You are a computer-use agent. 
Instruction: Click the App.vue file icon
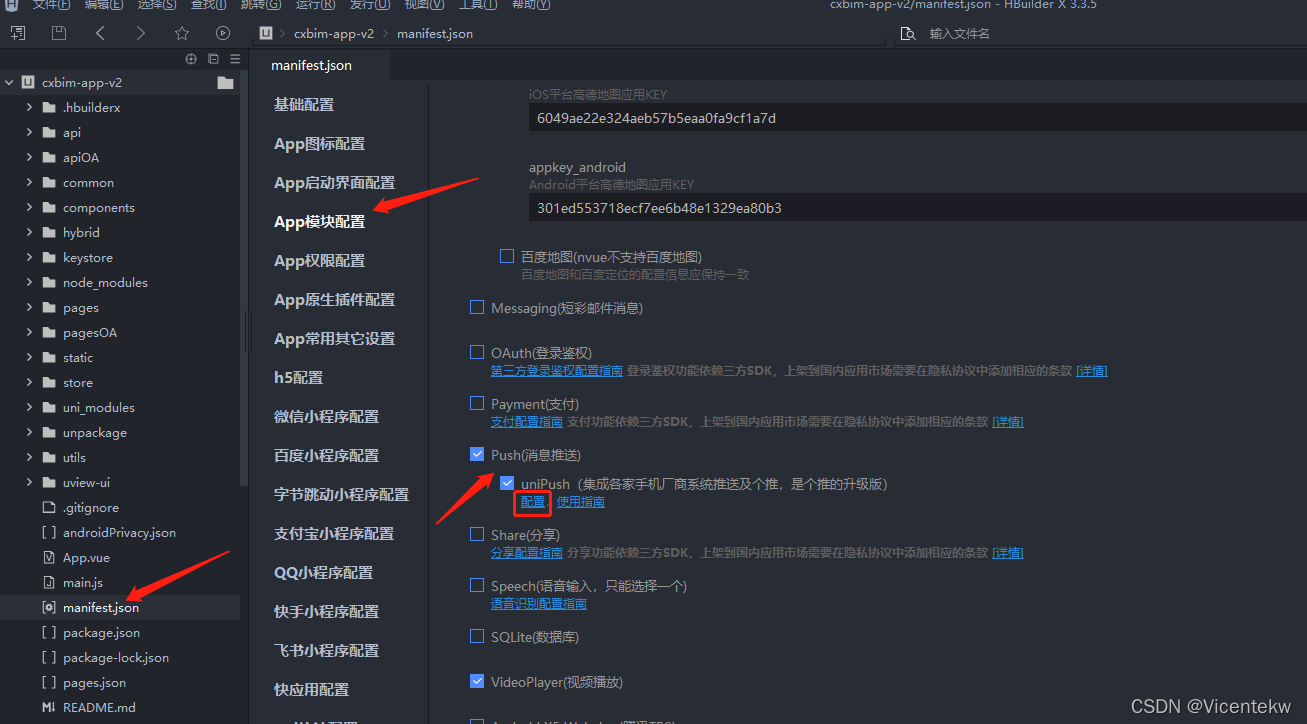click(x=49, y=557)
